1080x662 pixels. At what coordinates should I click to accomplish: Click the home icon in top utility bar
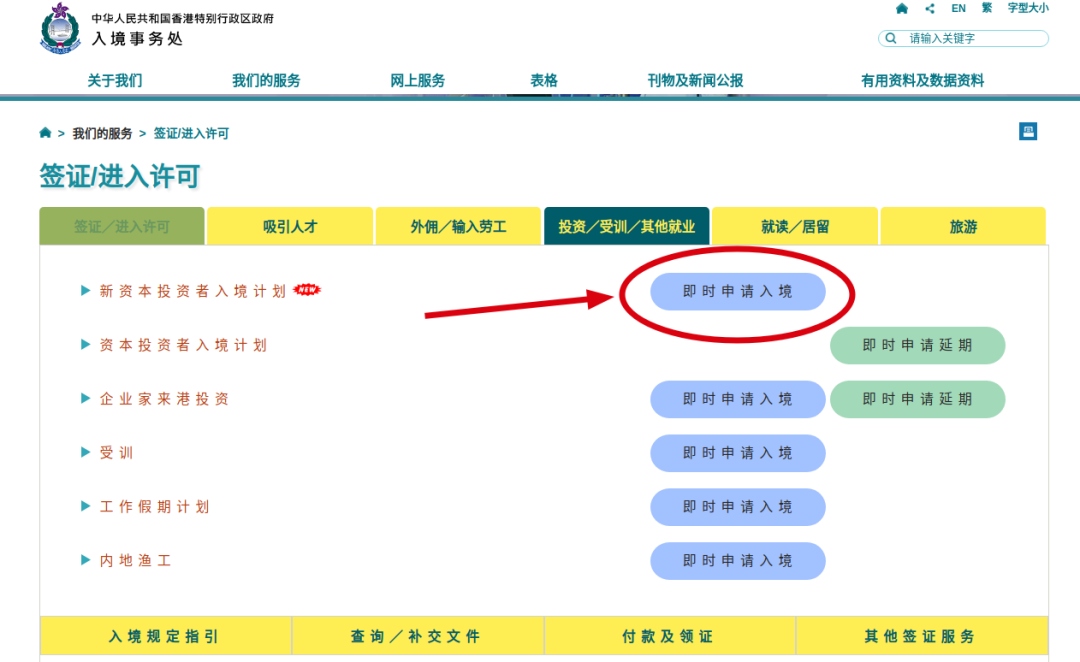pos(902,8)
